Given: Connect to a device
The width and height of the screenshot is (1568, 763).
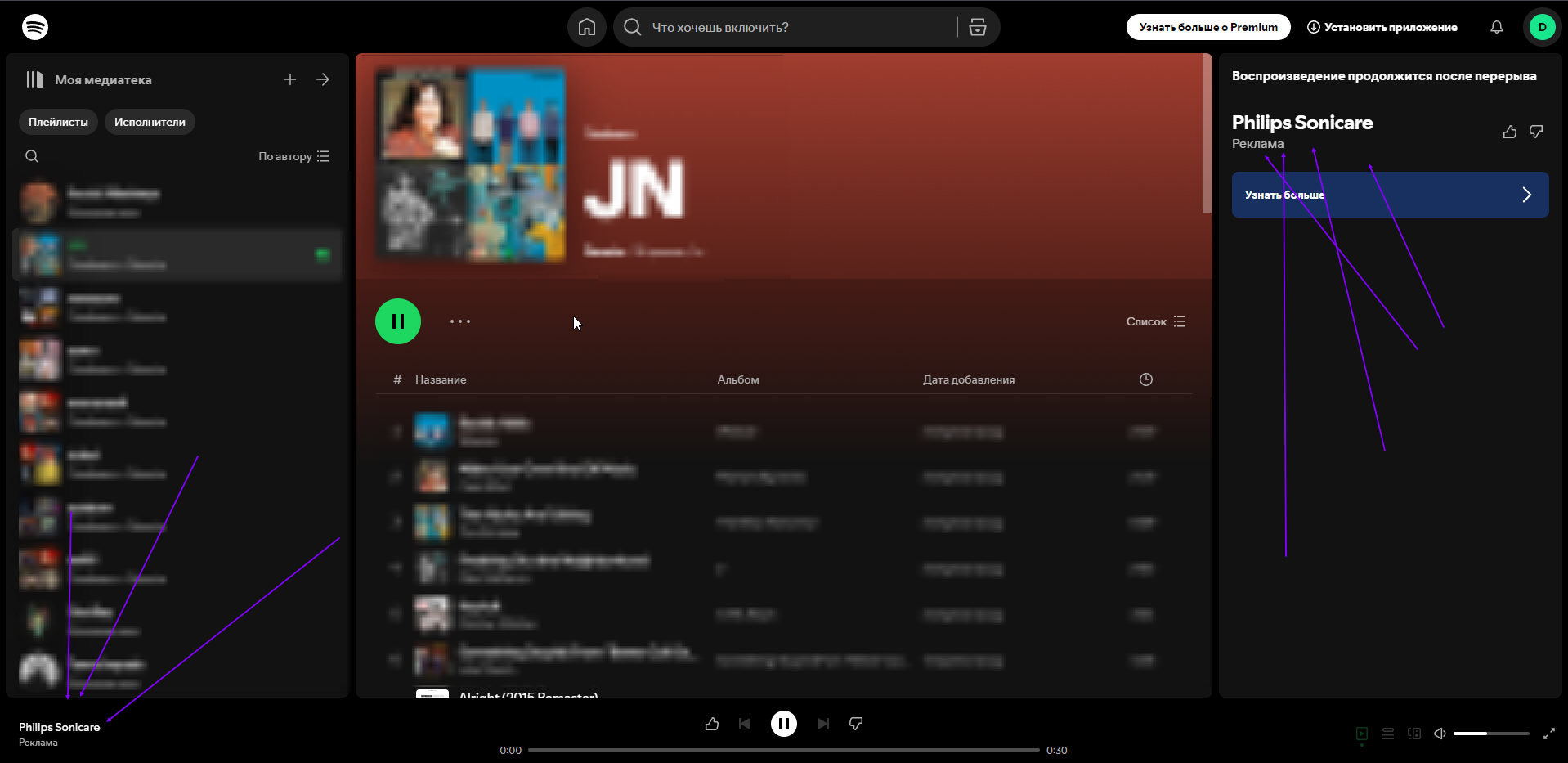Looking at the screenshot, I should pos(1413,734).
